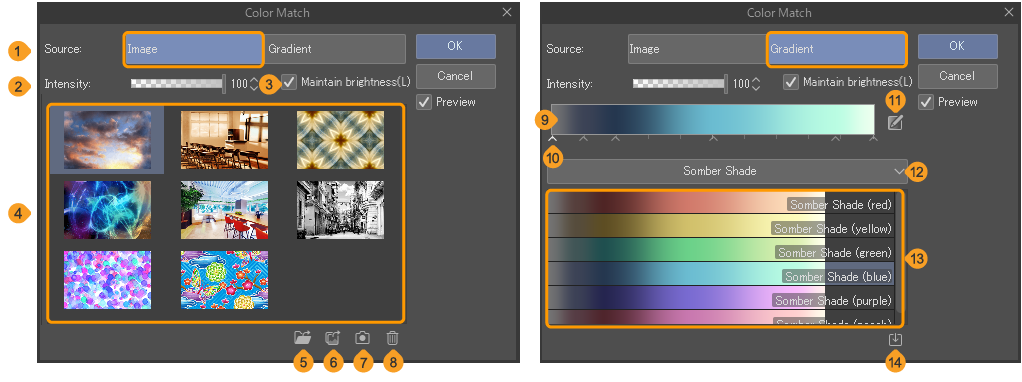Close the right Color Match dialog
1022x382 pixels.
point(1009,12)
